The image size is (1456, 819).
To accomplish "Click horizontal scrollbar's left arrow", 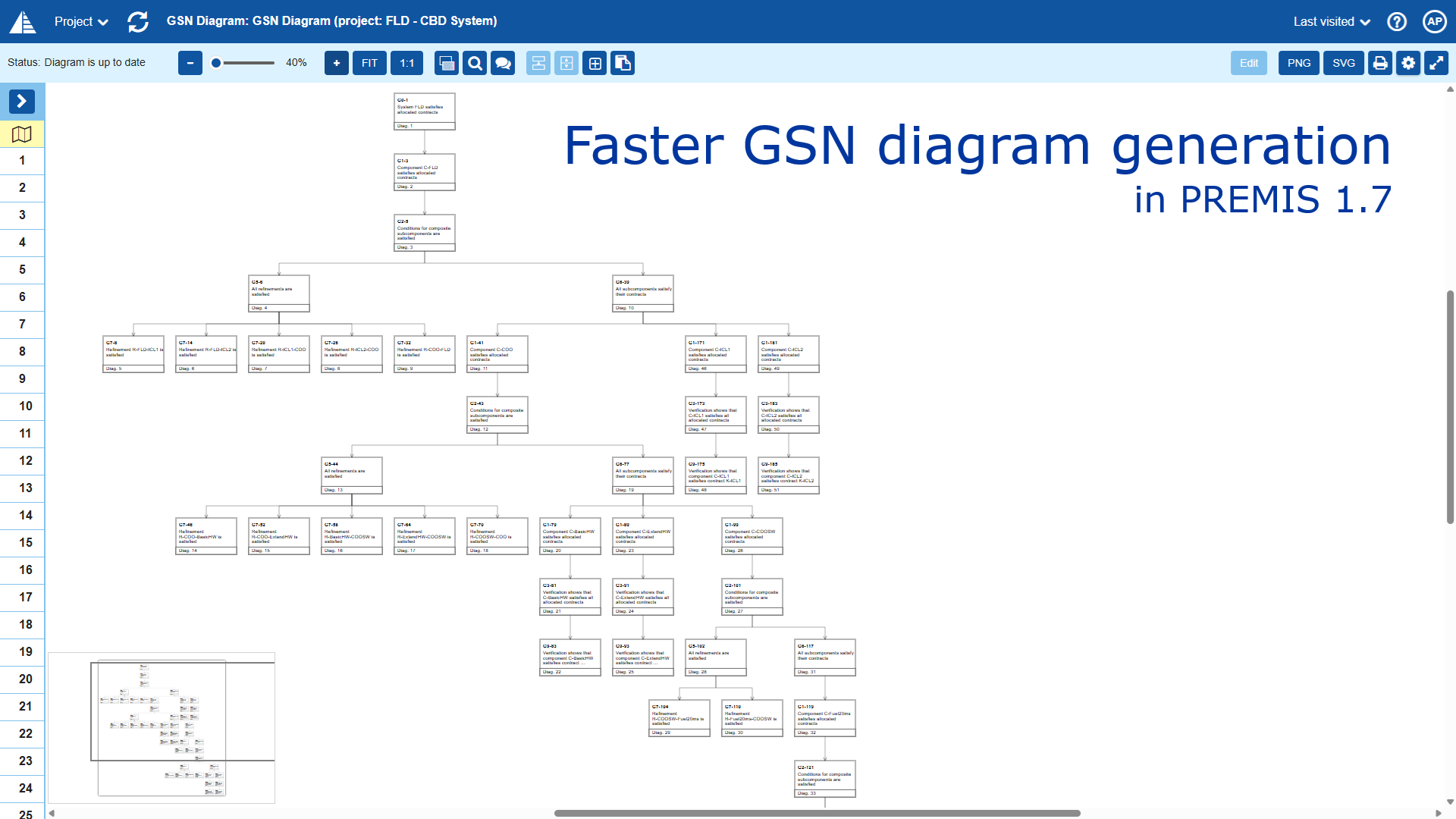I will coord(52,813).
